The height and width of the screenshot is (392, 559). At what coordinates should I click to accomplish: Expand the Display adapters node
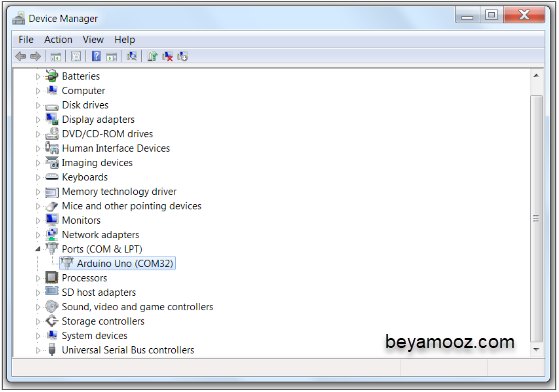[x=38, y=120]
